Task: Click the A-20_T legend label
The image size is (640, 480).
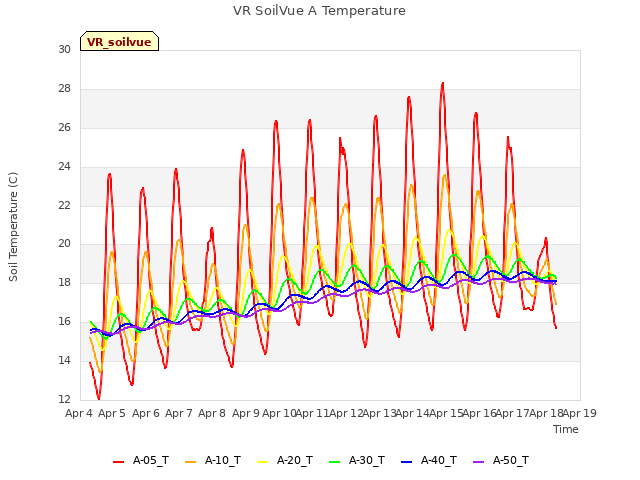Action: [295, 460]
